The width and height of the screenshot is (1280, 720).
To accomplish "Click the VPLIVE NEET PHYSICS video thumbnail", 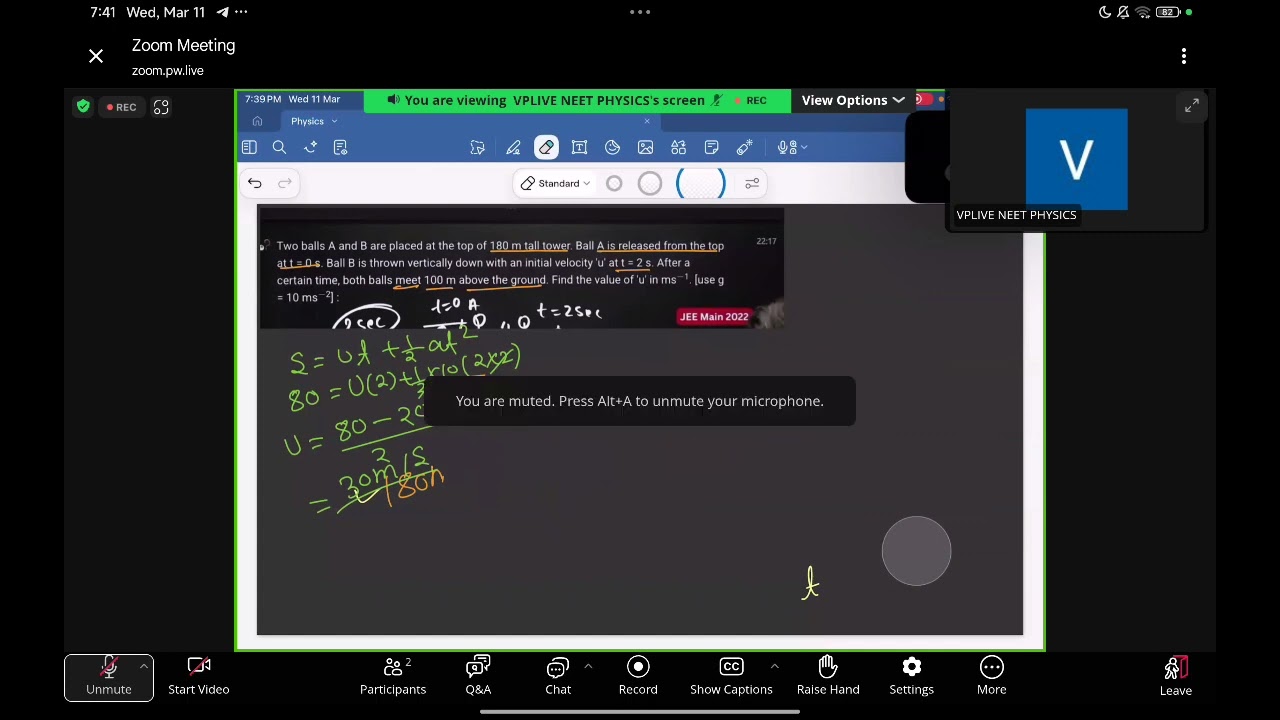I will click(x=1076, y=160).
